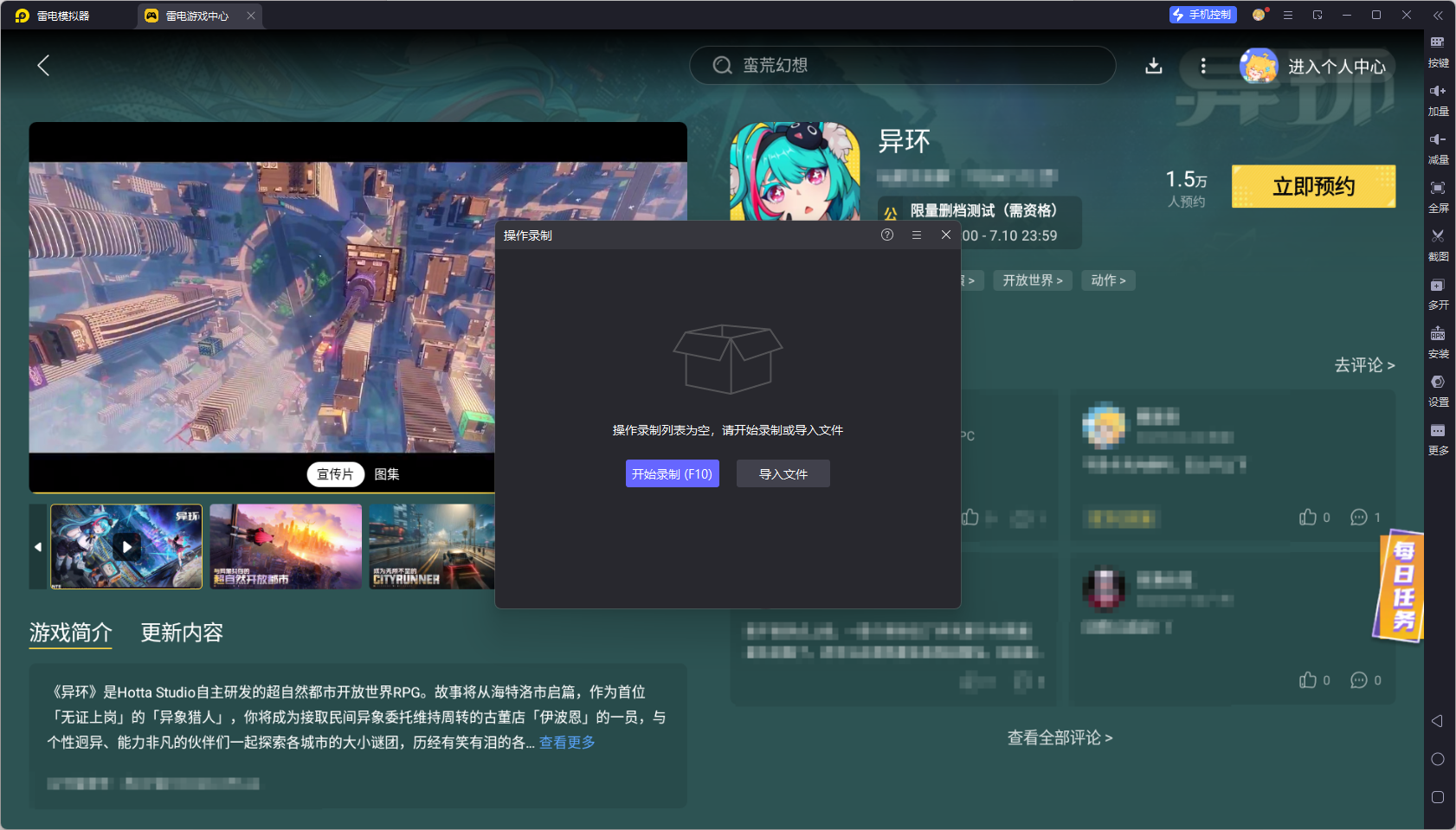1456x830 pixels.
Task: Click 立即预约 reserve button
Action: (x=1313, y=186)
